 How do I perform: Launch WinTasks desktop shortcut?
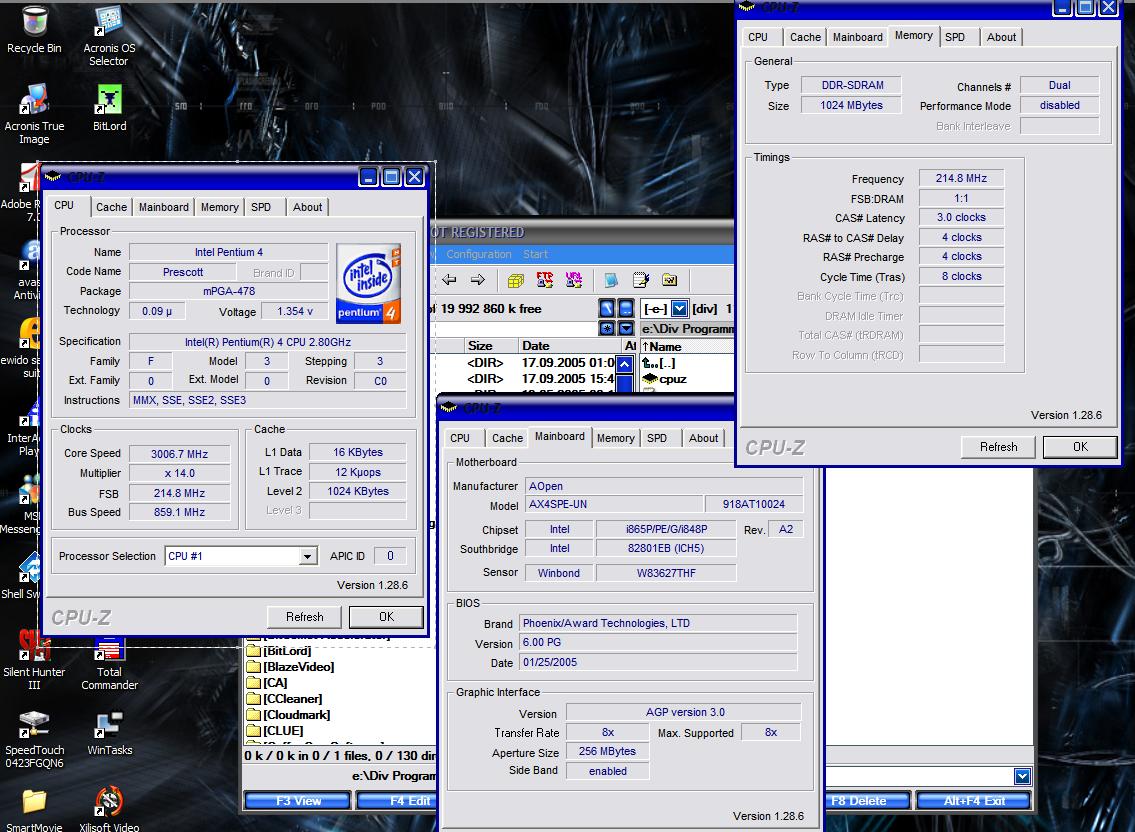tap(109, 733)
